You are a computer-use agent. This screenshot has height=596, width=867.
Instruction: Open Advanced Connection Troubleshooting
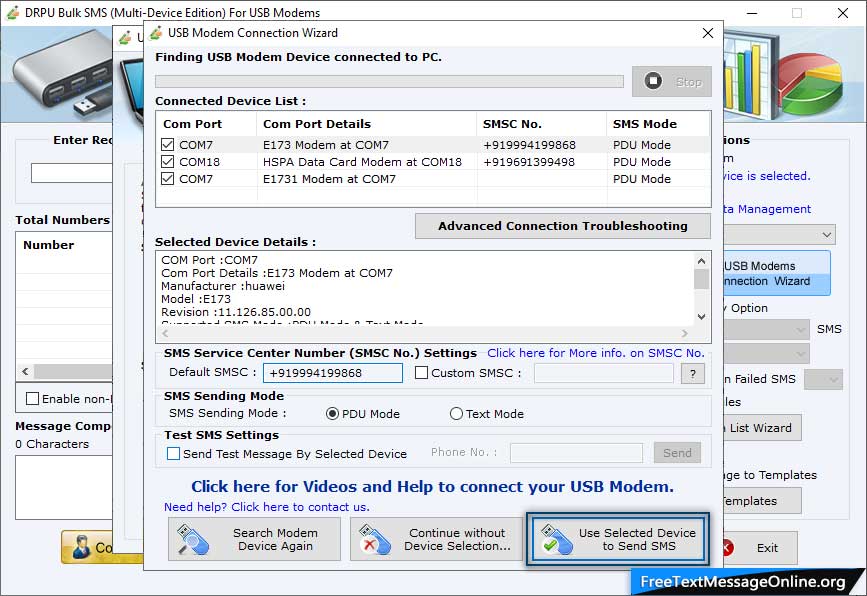pyautogui.click(x=563, y=226)
